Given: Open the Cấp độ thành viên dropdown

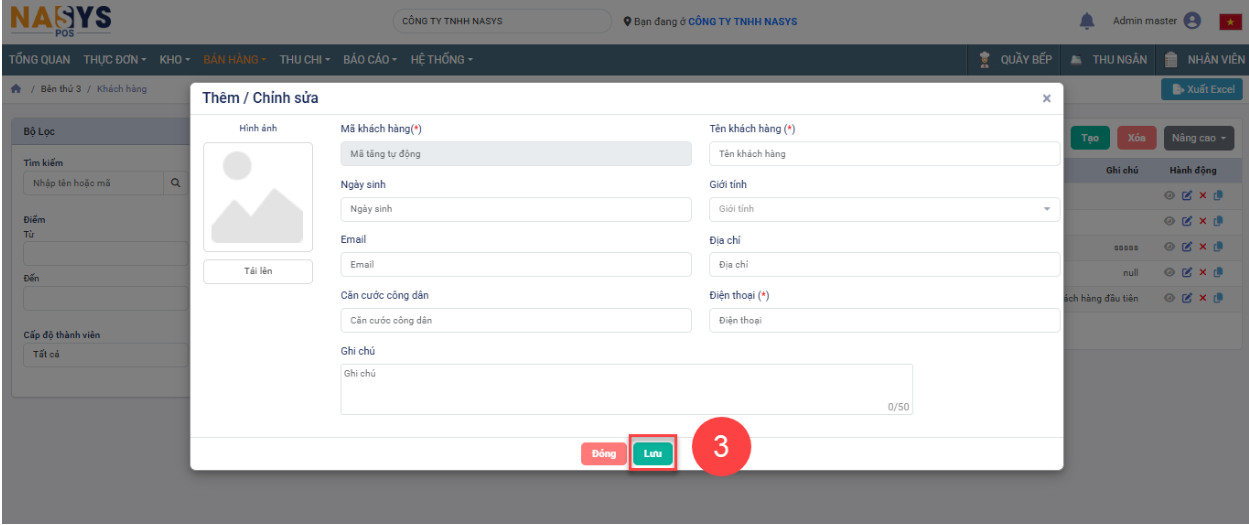Looking at the screenshot, I should [105, 355].
